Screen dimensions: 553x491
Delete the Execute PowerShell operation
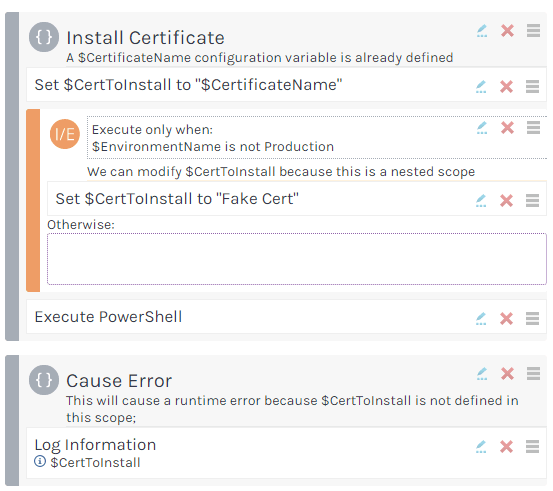coord(506,319)
